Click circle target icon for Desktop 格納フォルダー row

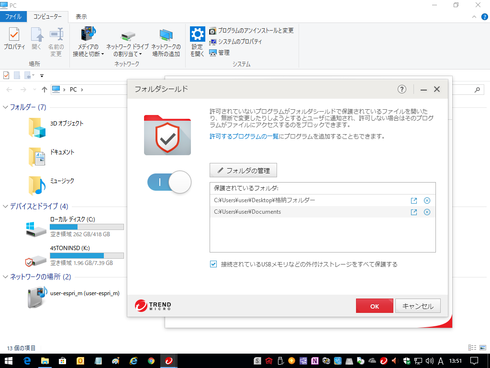[427, 200]
